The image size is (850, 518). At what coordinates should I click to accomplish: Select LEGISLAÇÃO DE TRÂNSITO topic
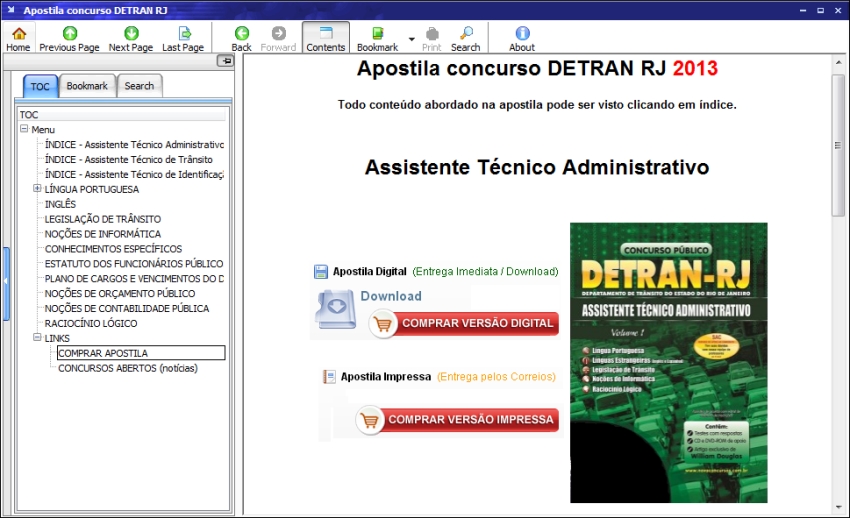[x=102, y=219]
